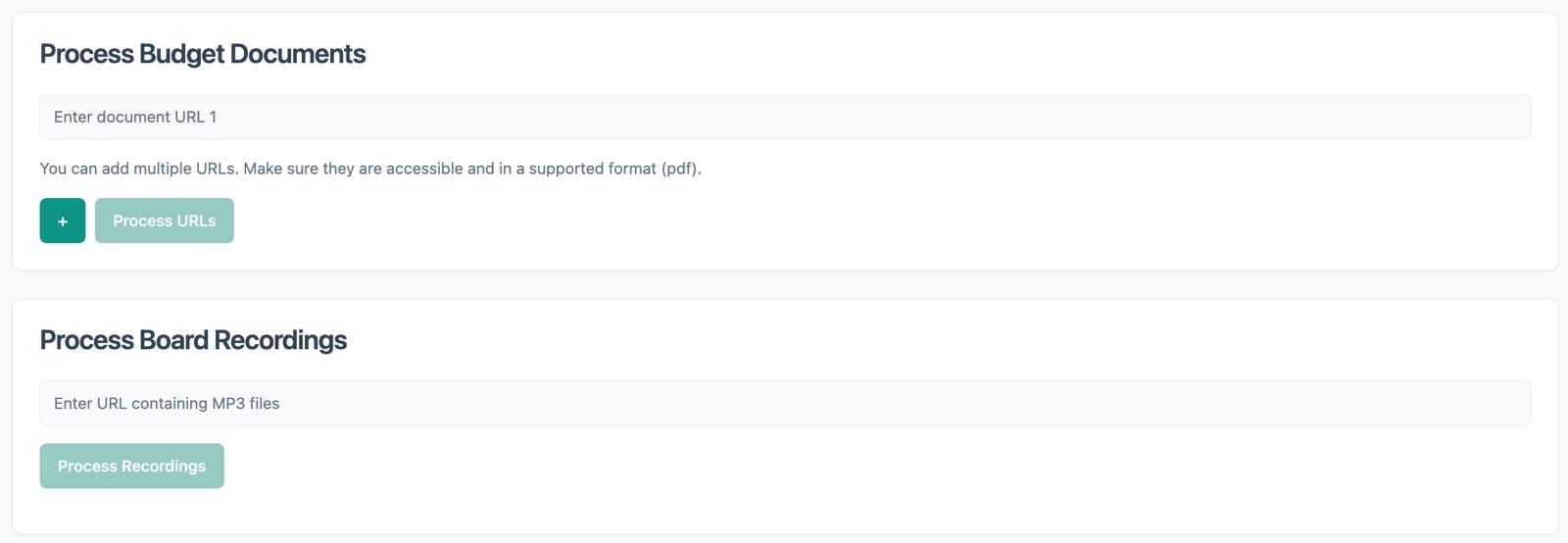
Task: Select the Process Budget Documents heading
Action: pos(203,54)
